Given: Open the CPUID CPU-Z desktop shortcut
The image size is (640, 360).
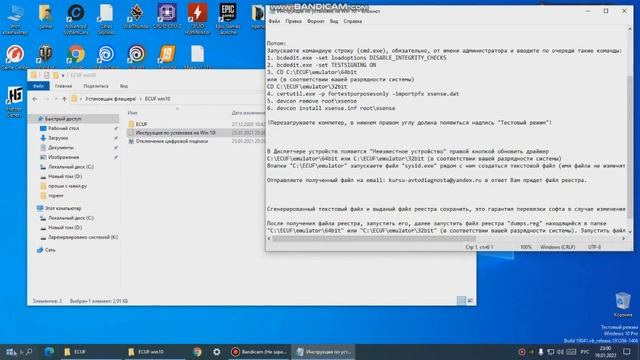Looking at the screenshot, I should click(x=167, y=17).
